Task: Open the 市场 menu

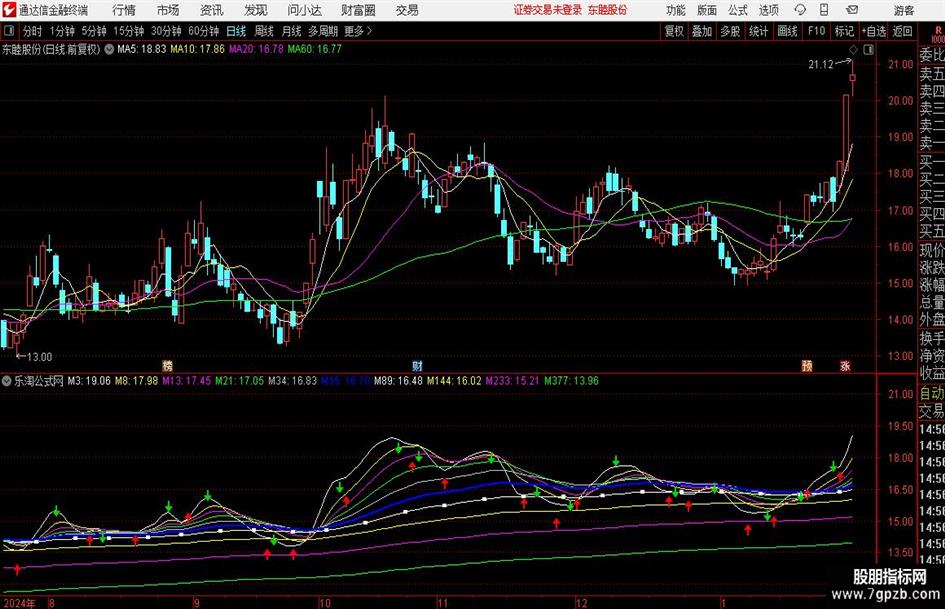Action: pos(168,10)
